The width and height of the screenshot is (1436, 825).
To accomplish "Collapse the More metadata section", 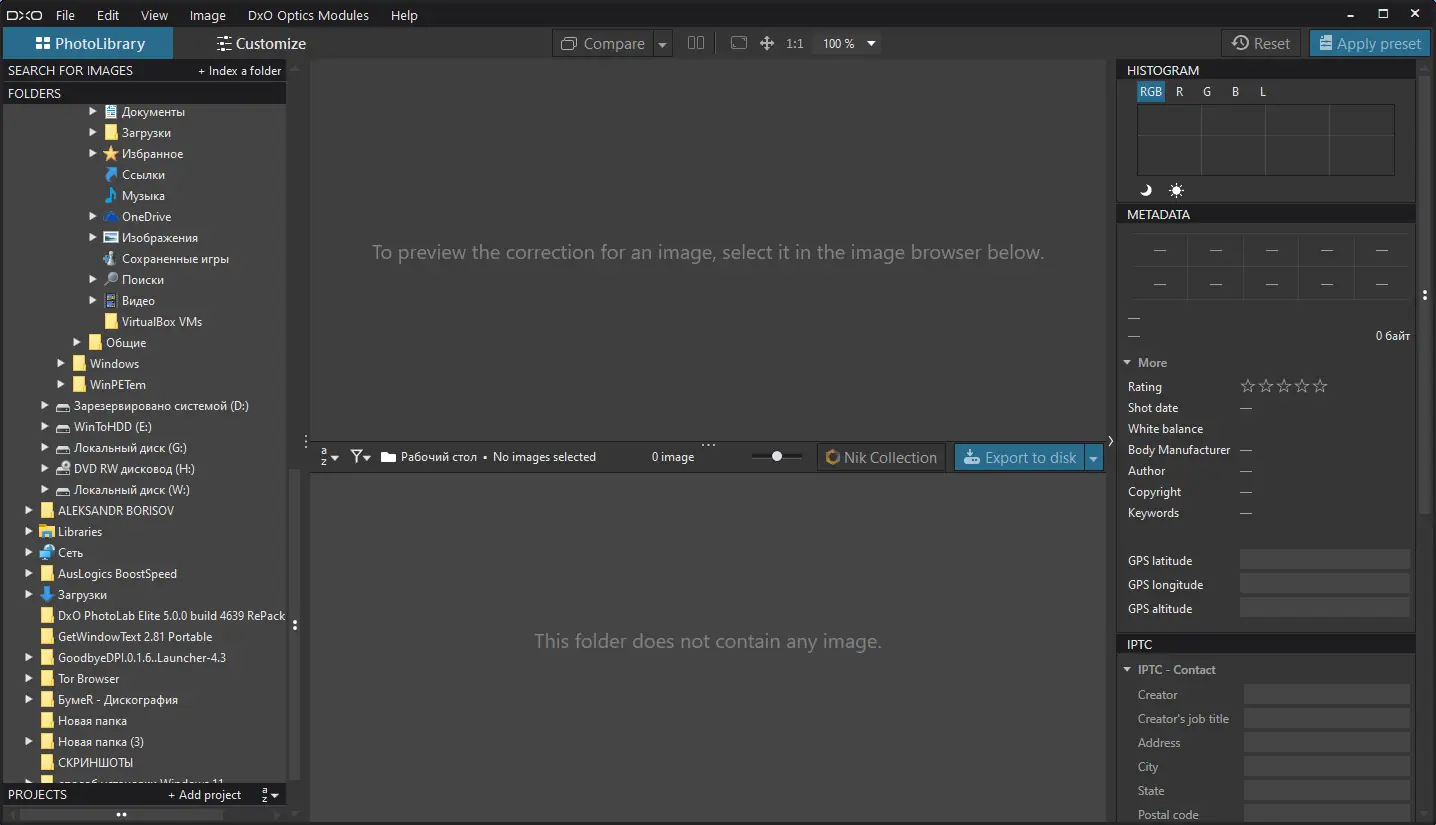I will 1127,363.
